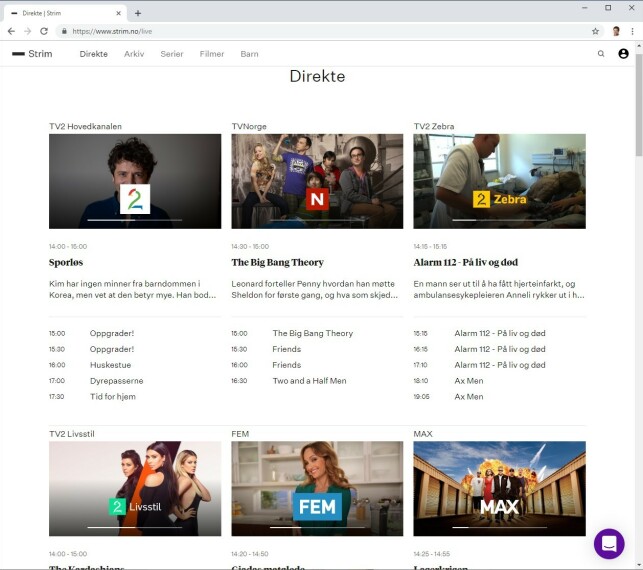
Task: Open The Big Bang Theory title
Action: pyautogui.click(x=278, y=262)
